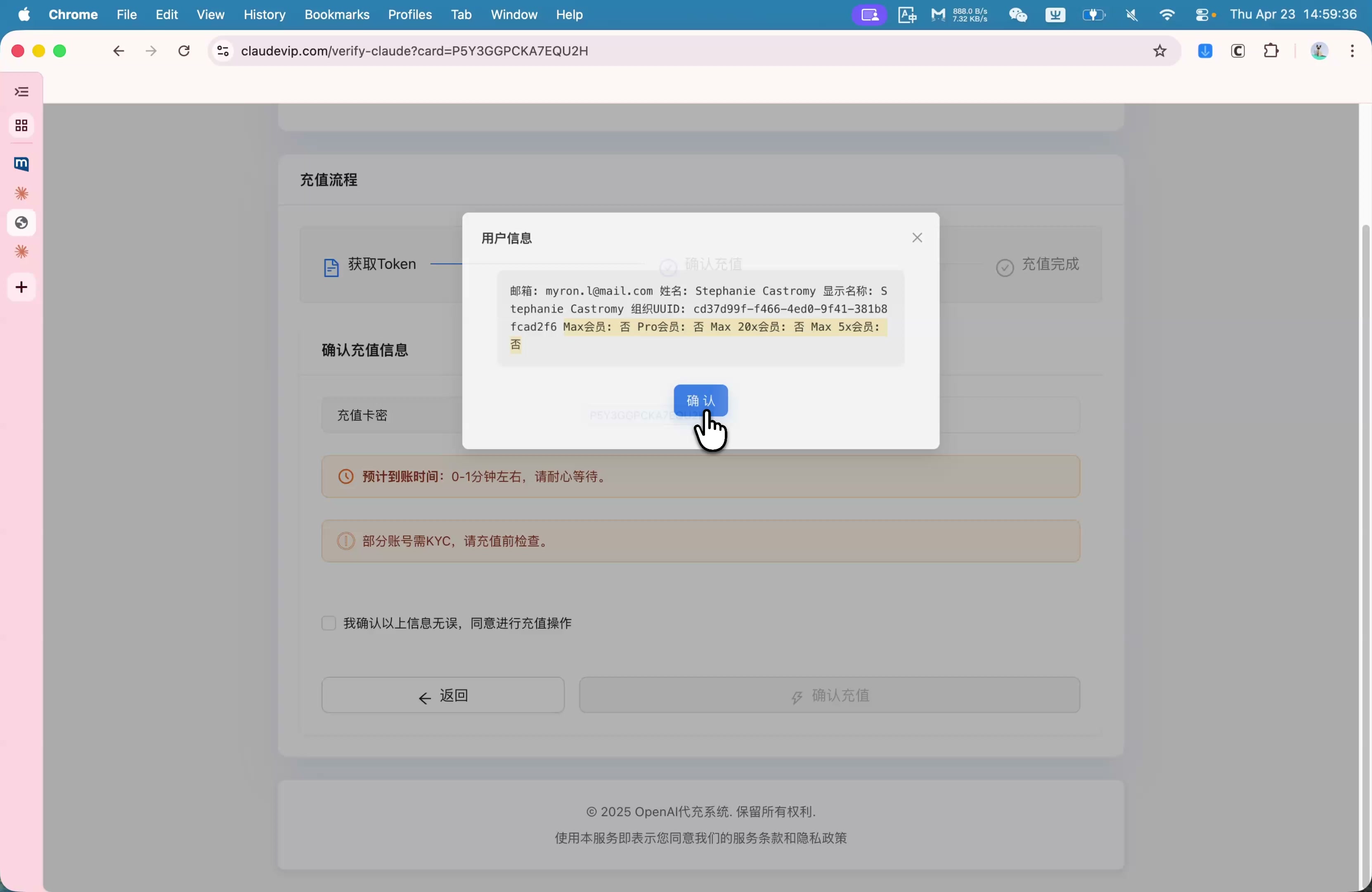Screen dimensions: 1372x892
Task: Click the 充值卡密 field label
Action: [x=362, y=415]
